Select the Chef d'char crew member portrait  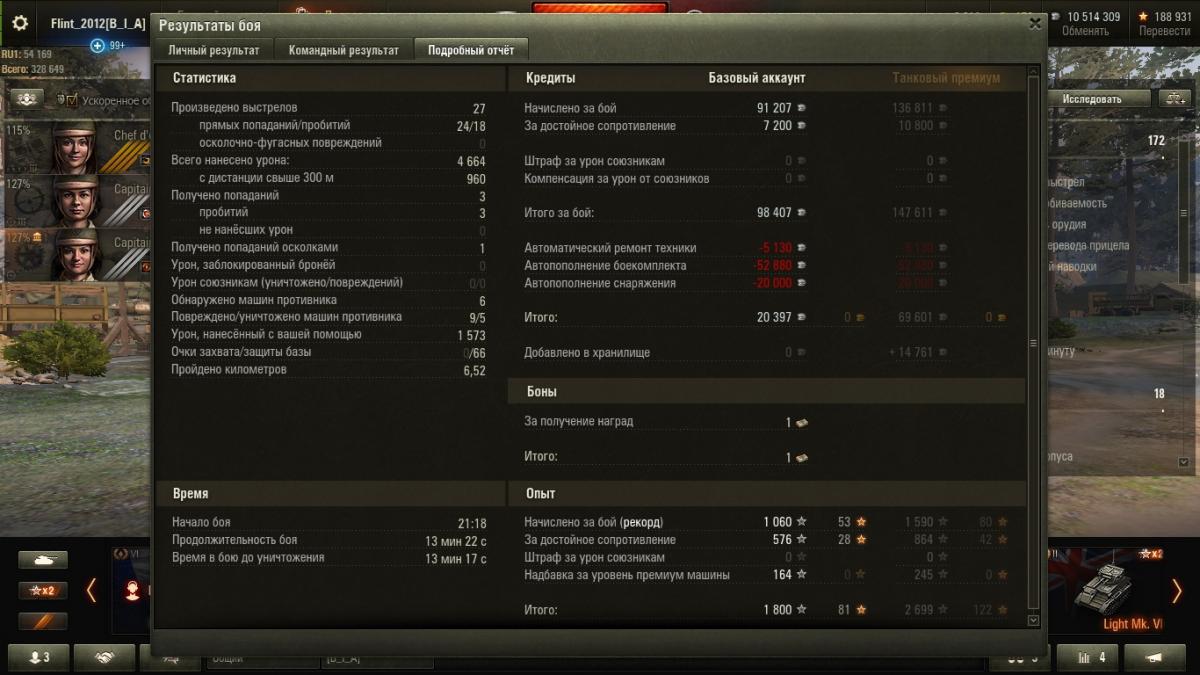click(x=75, y=148)
